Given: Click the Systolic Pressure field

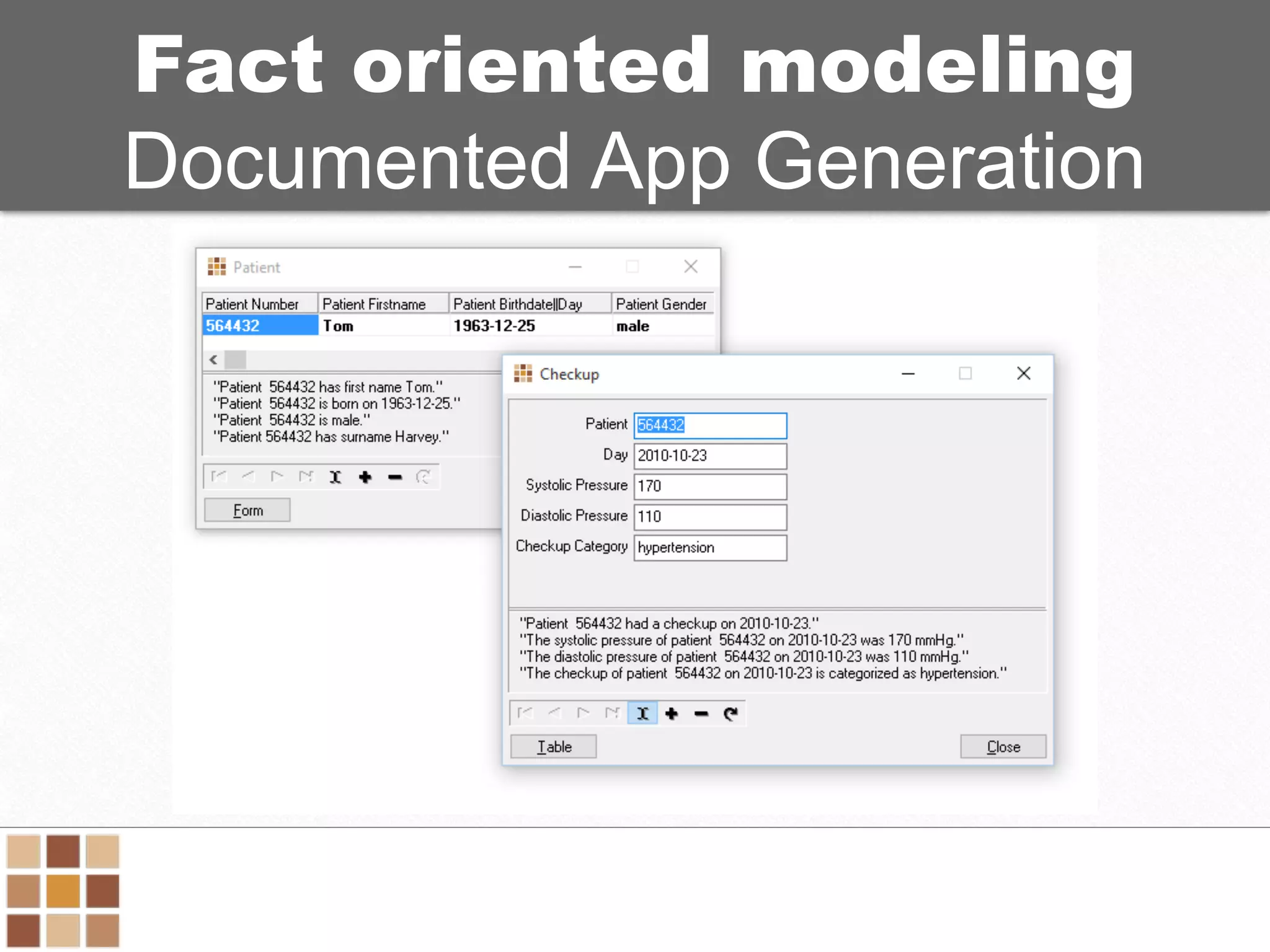Looking at the screenshot, I should [710, 487].
